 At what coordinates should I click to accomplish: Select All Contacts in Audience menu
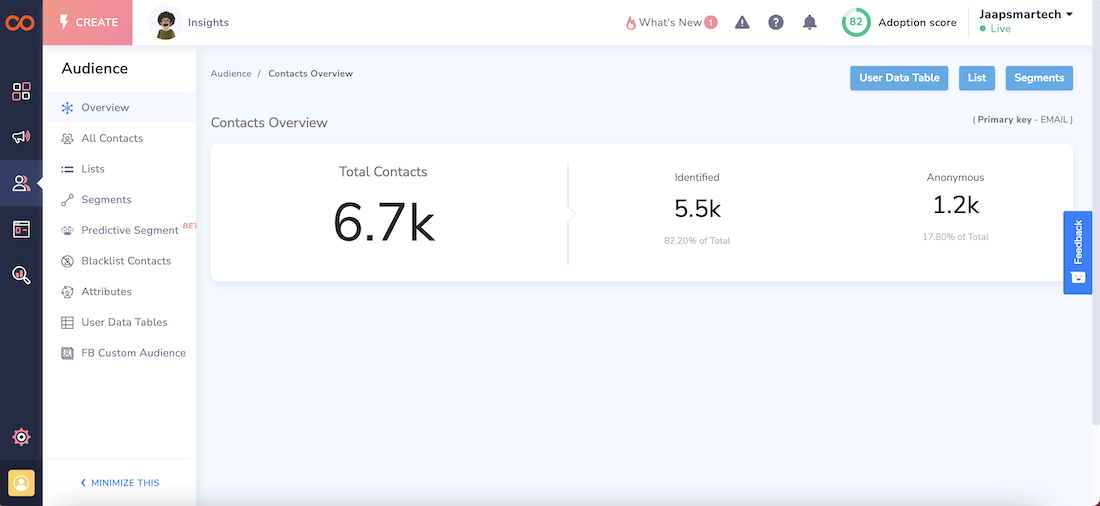click(112, 138)
